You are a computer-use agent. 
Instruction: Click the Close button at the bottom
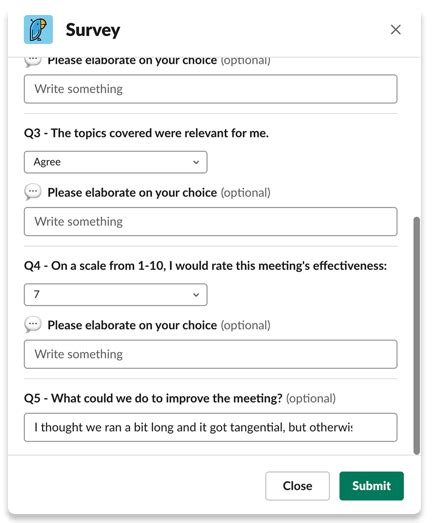pyautogui.click(x=298, y=486)
